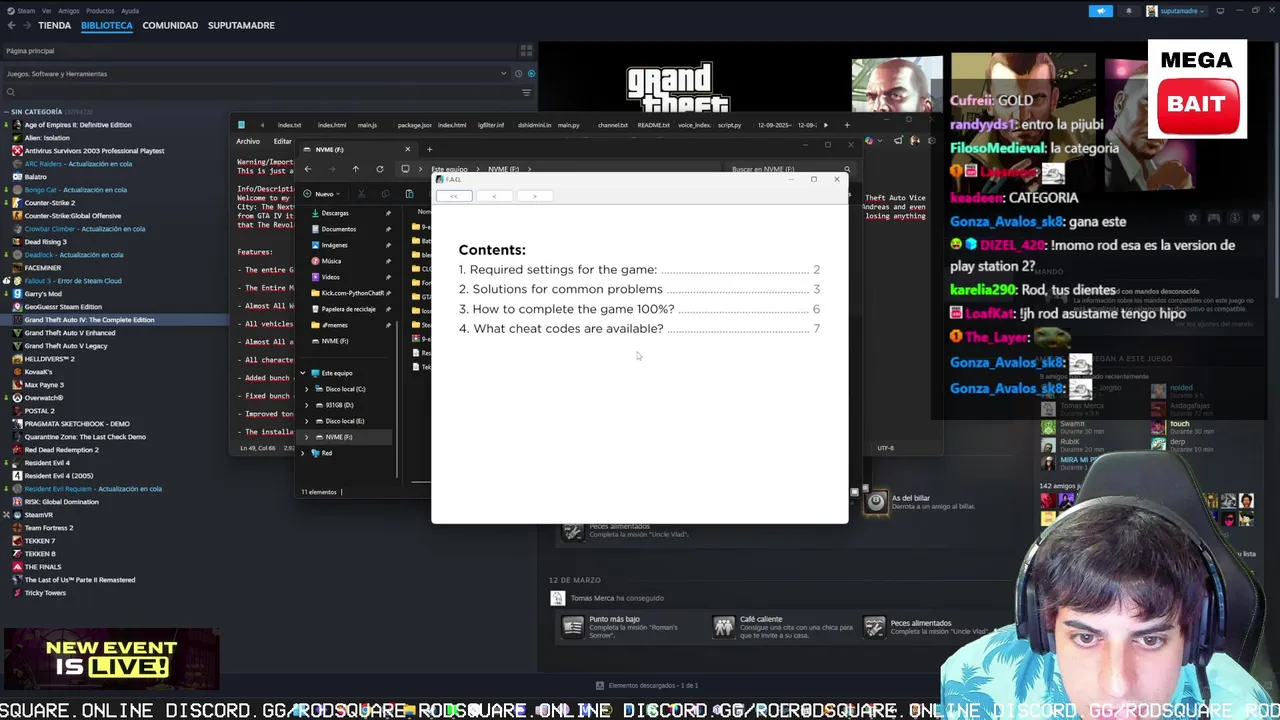Viewport: 1280px width, 720px height.
Task: Select Garry's Mod in library
Action: (x=43, y=294)
